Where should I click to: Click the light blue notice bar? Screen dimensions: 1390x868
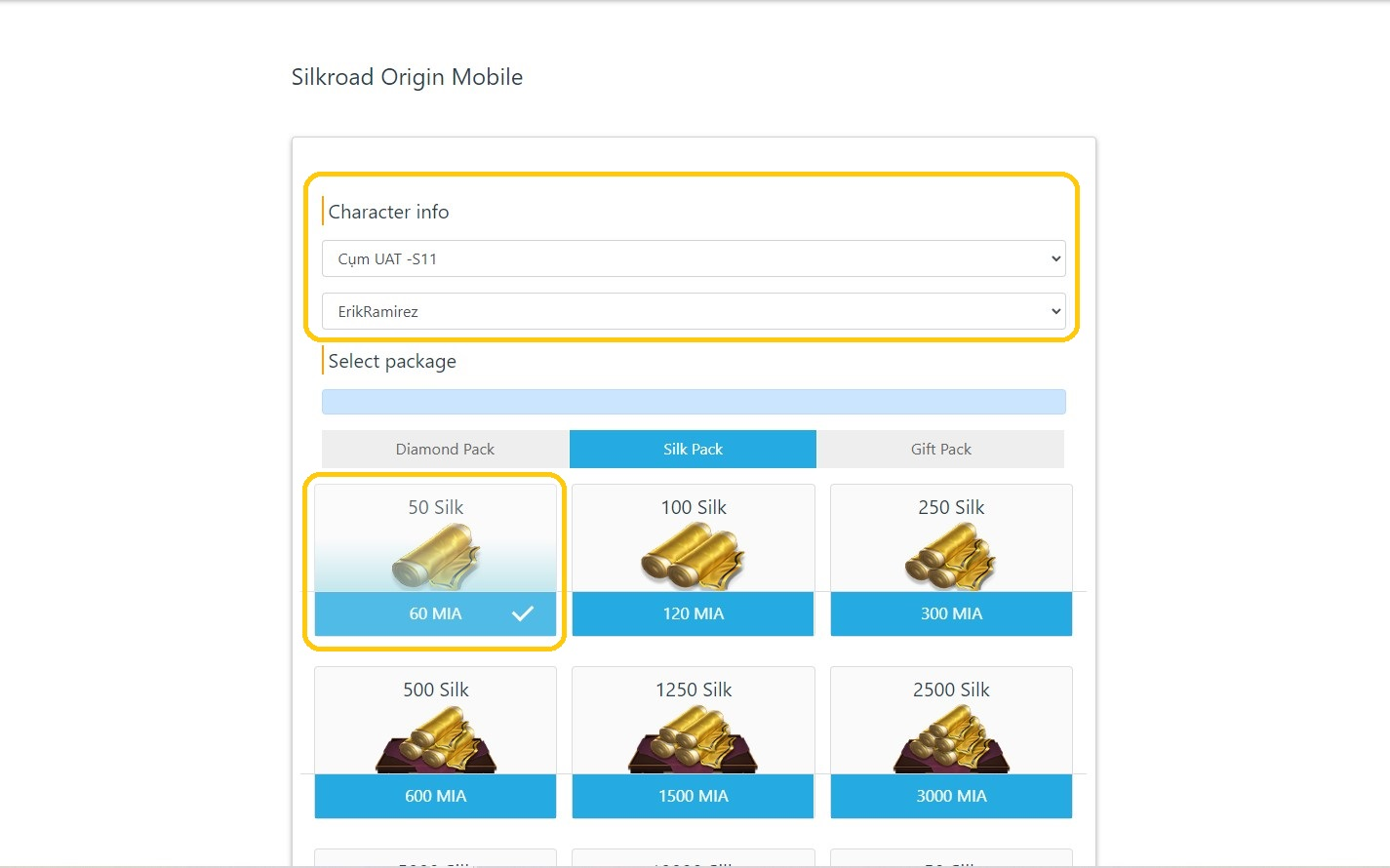point(693,402)
